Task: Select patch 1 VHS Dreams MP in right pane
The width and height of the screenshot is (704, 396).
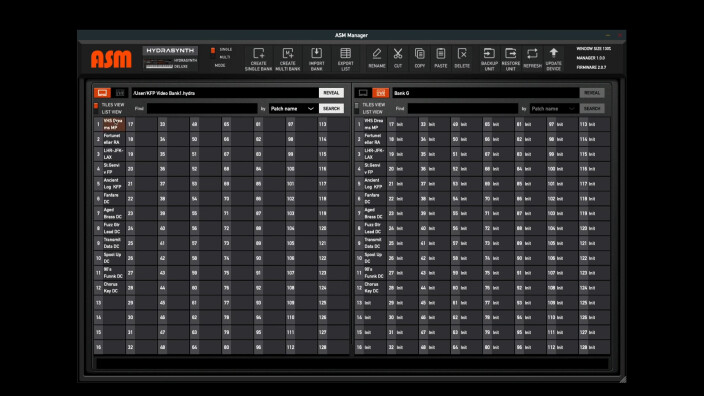Action: click(x=370, y=124)
